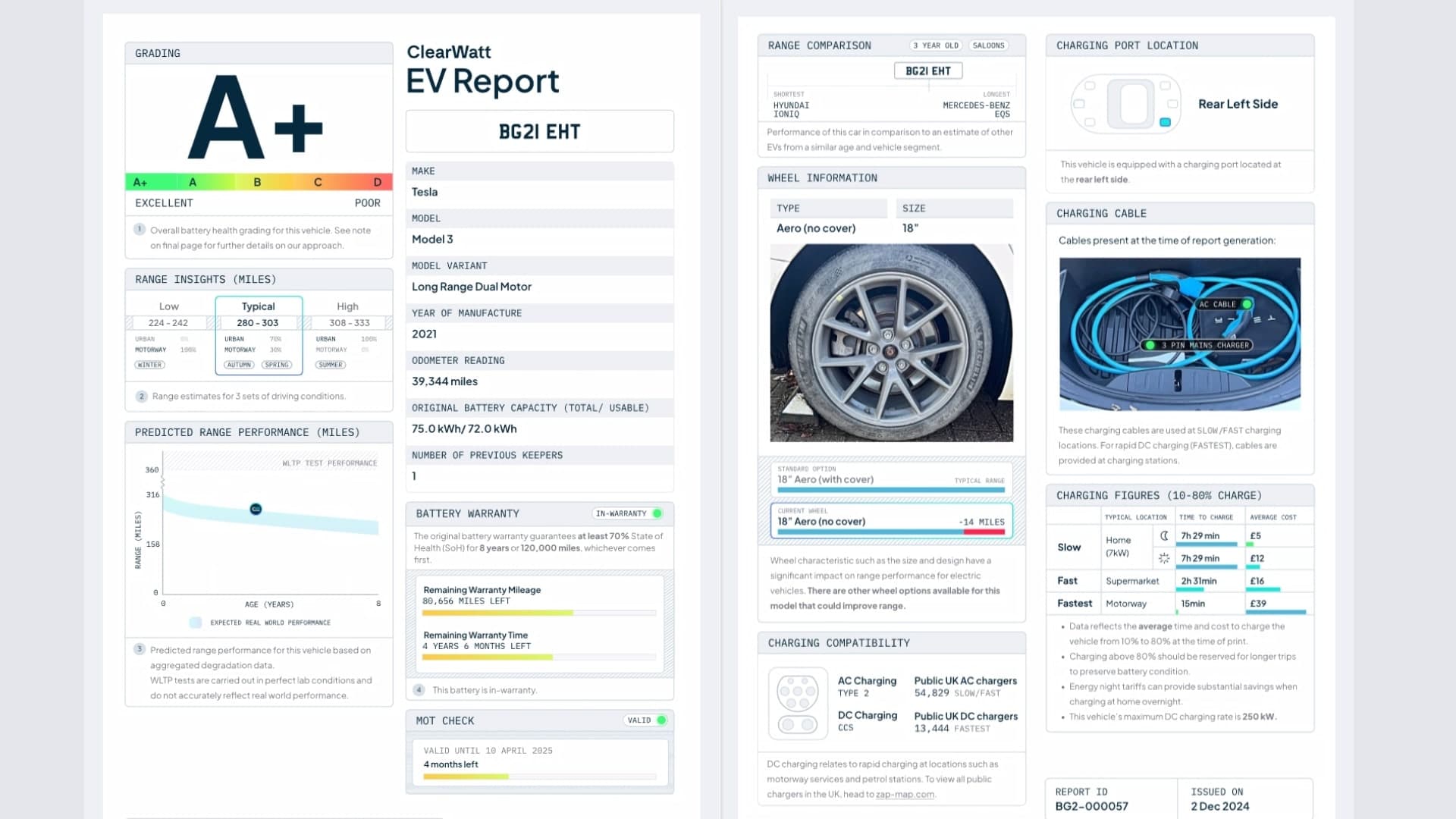This screenshot has height=819, width=1456.
Task: Select the current 18" Aero no cover option
Action: pyautogui.click(x=891, y=521)
